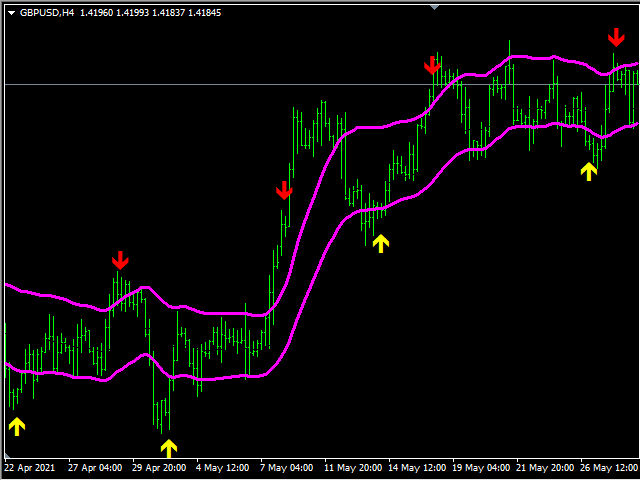Click the 21 May 20:00 time label

click(546, 467)
